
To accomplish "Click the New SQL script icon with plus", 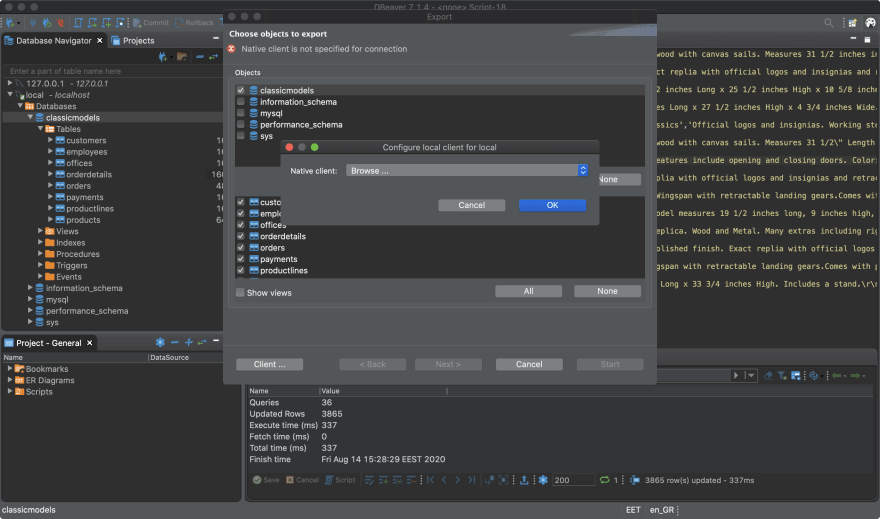I will (x=106, y=23).
